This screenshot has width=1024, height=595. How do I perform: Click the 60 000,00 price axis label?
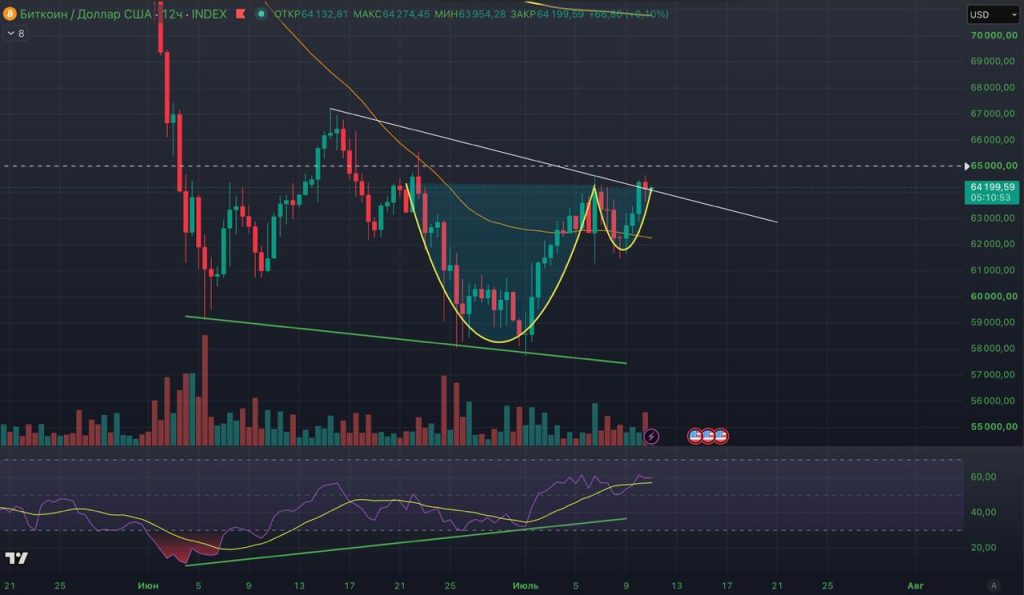point(993,296)
